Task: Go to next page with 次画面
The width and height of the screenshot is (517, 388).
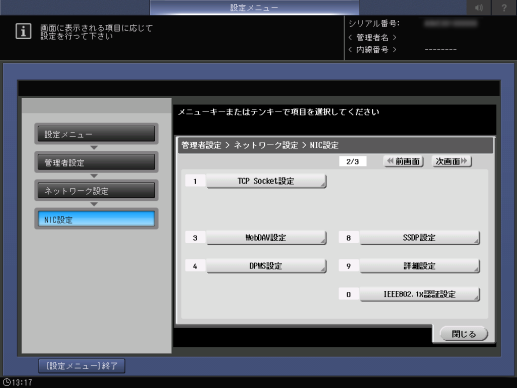Action: tap(452, 161)
